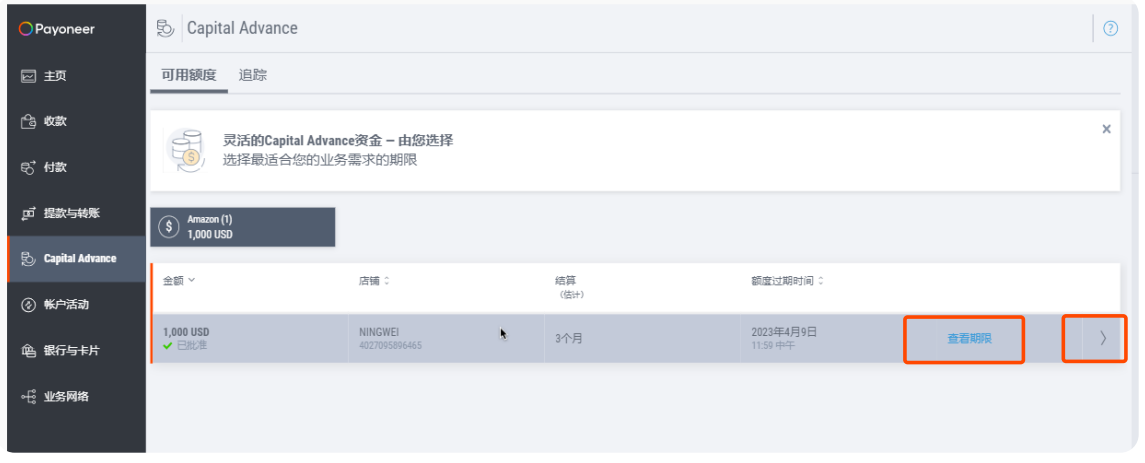Open the help question mark icon
Screen dimensions: 1145x463
pyautogui.click(x=1110, y=28)
